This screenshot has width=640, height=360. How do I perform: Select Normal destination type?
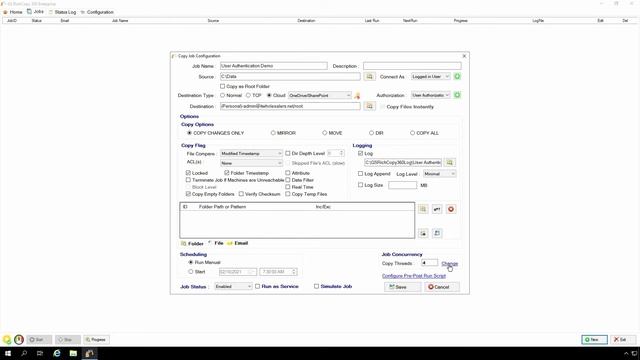[x=222, y=95]
